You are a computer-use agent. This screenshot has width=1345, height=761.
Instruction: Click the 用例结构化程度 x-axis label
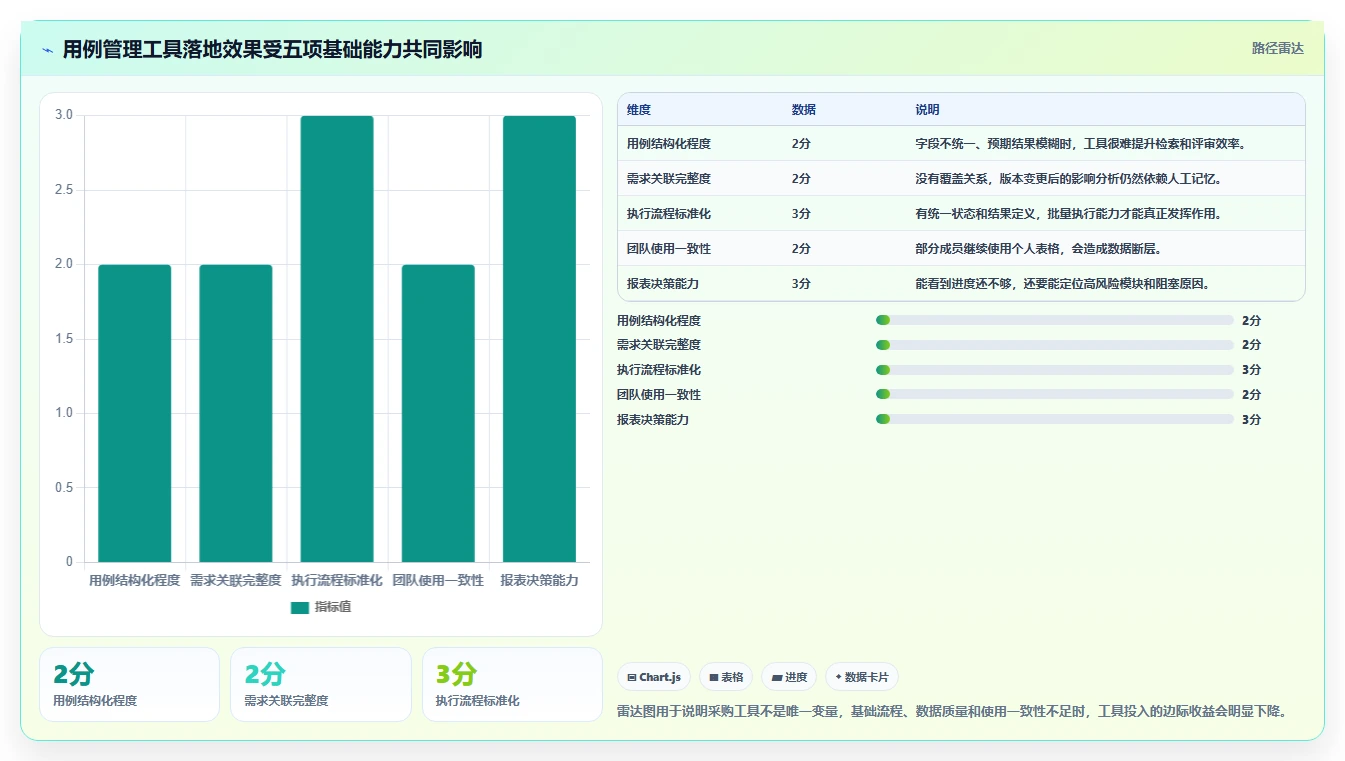[x=135, y=581]
